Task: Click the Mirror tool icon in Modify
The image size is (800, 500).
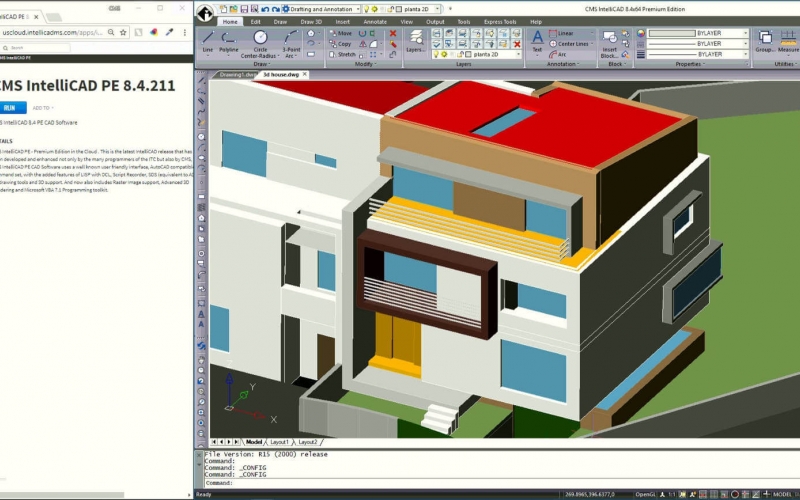Action: pyautogui.click(x=362, y=44)
